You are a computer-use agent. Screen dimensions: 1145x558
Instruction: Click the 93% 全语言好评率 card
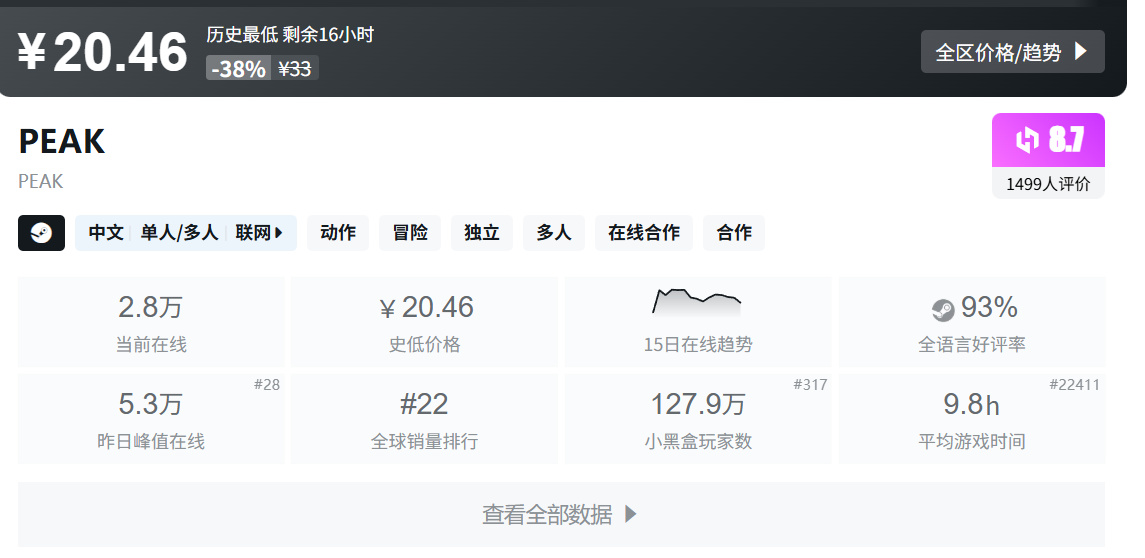(x=971, y=322)
